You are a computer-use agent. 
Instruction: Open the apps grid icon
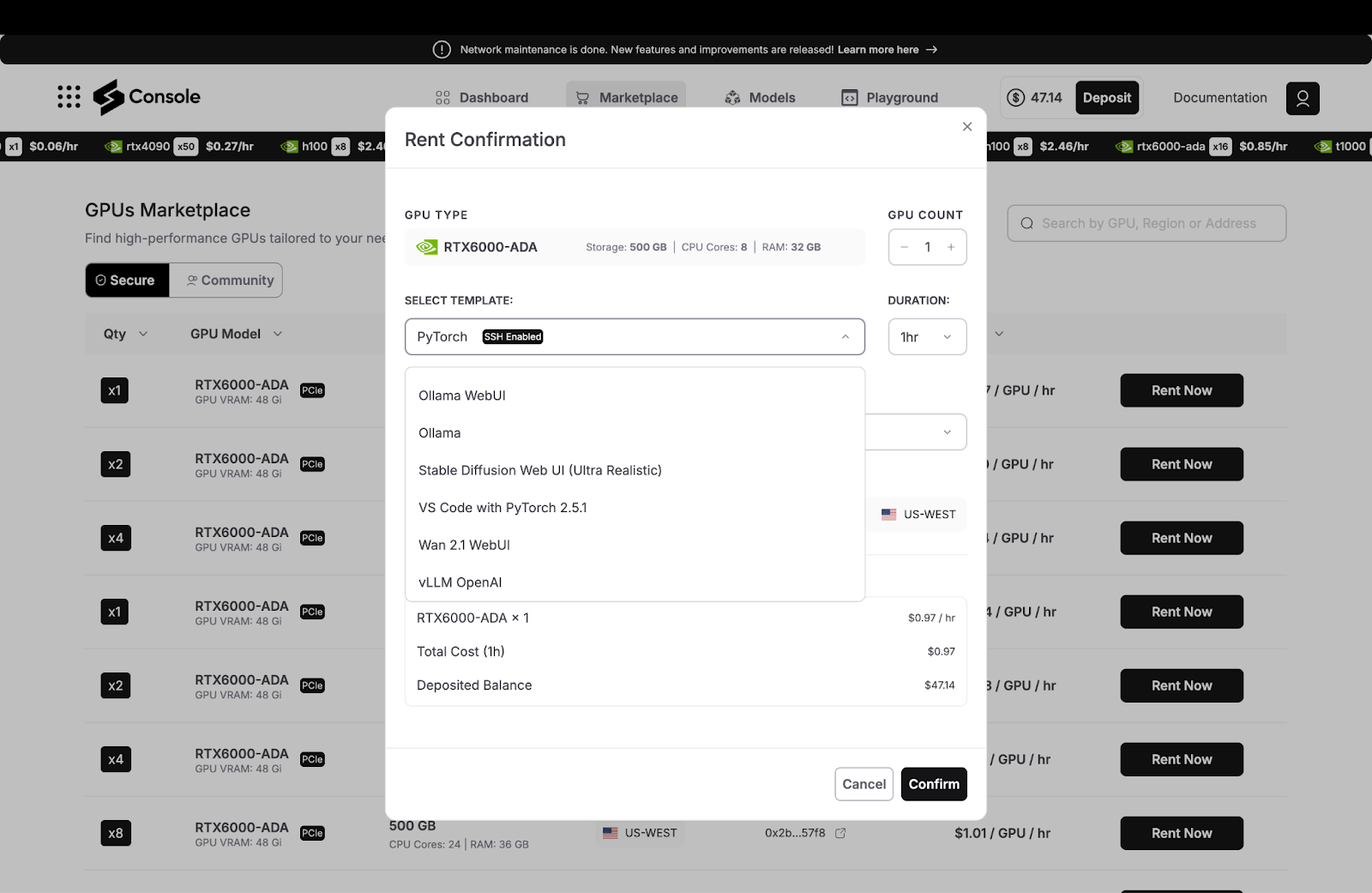pos(69,97)
